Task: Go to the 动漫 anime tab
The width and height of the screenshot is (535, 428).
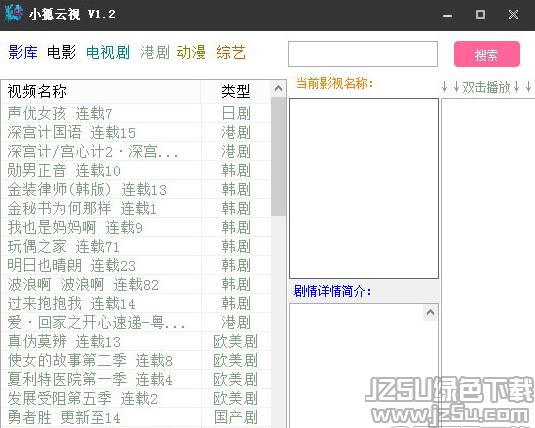Action: pos(191,53)
